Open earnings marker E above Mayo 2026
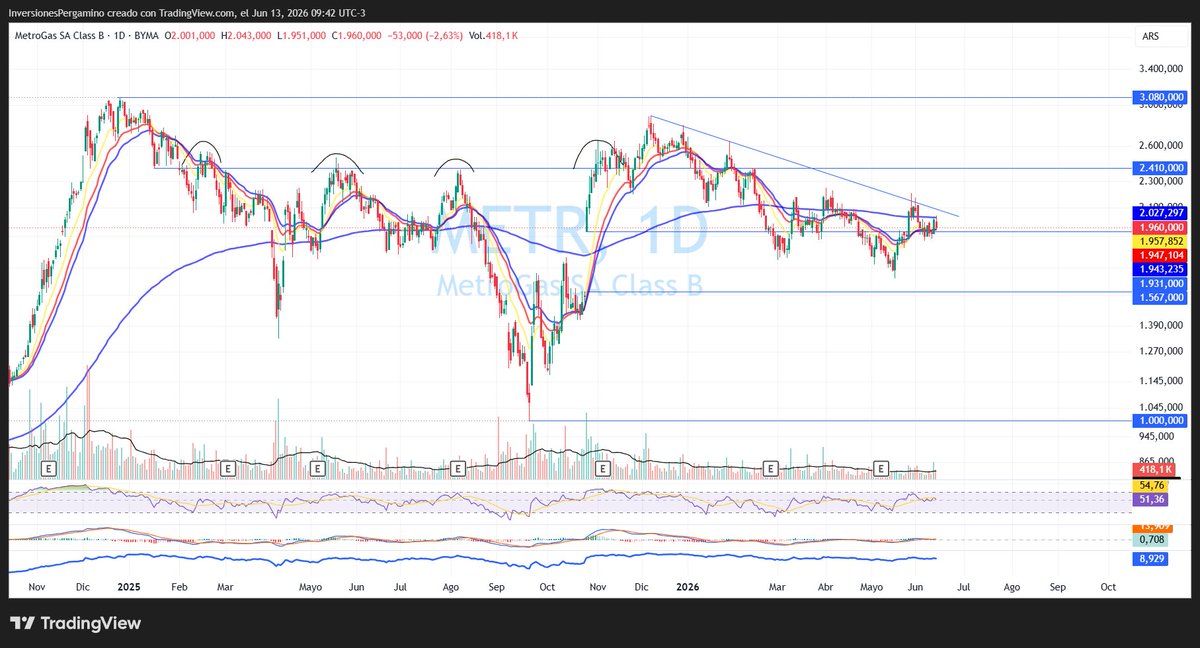 (x=881, y=468)
